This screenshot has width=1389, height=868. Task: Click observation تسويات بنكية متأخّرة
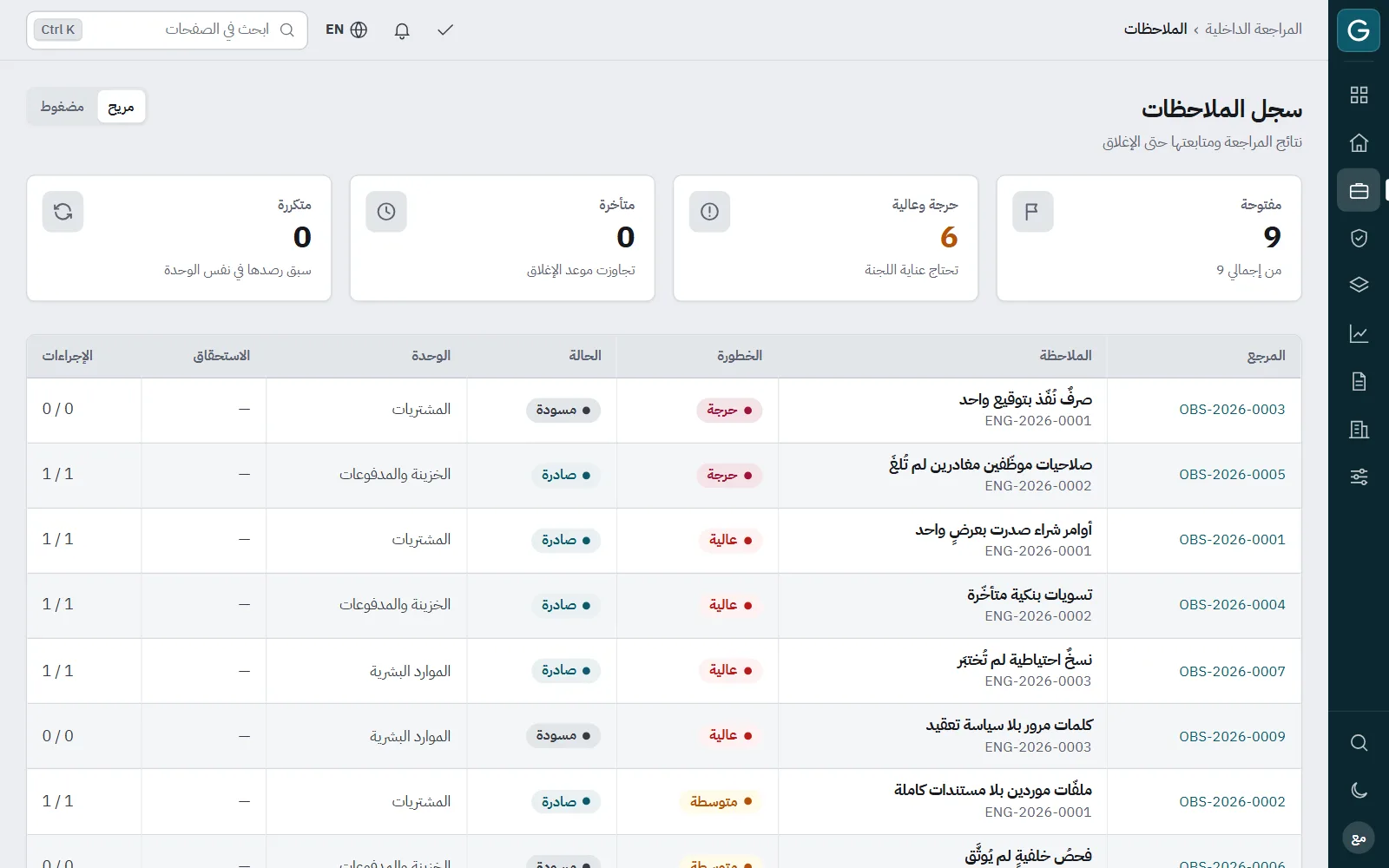click(1030, 595)
